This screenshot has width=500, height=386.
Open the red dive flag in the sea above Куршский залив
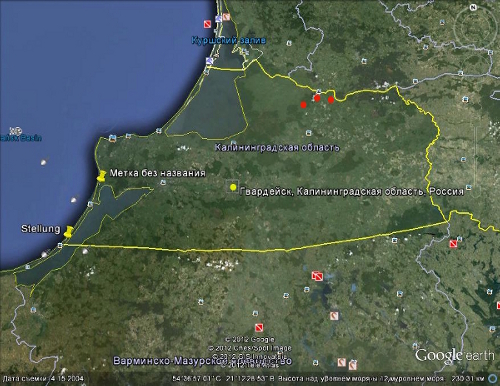(x=208, y=24)
